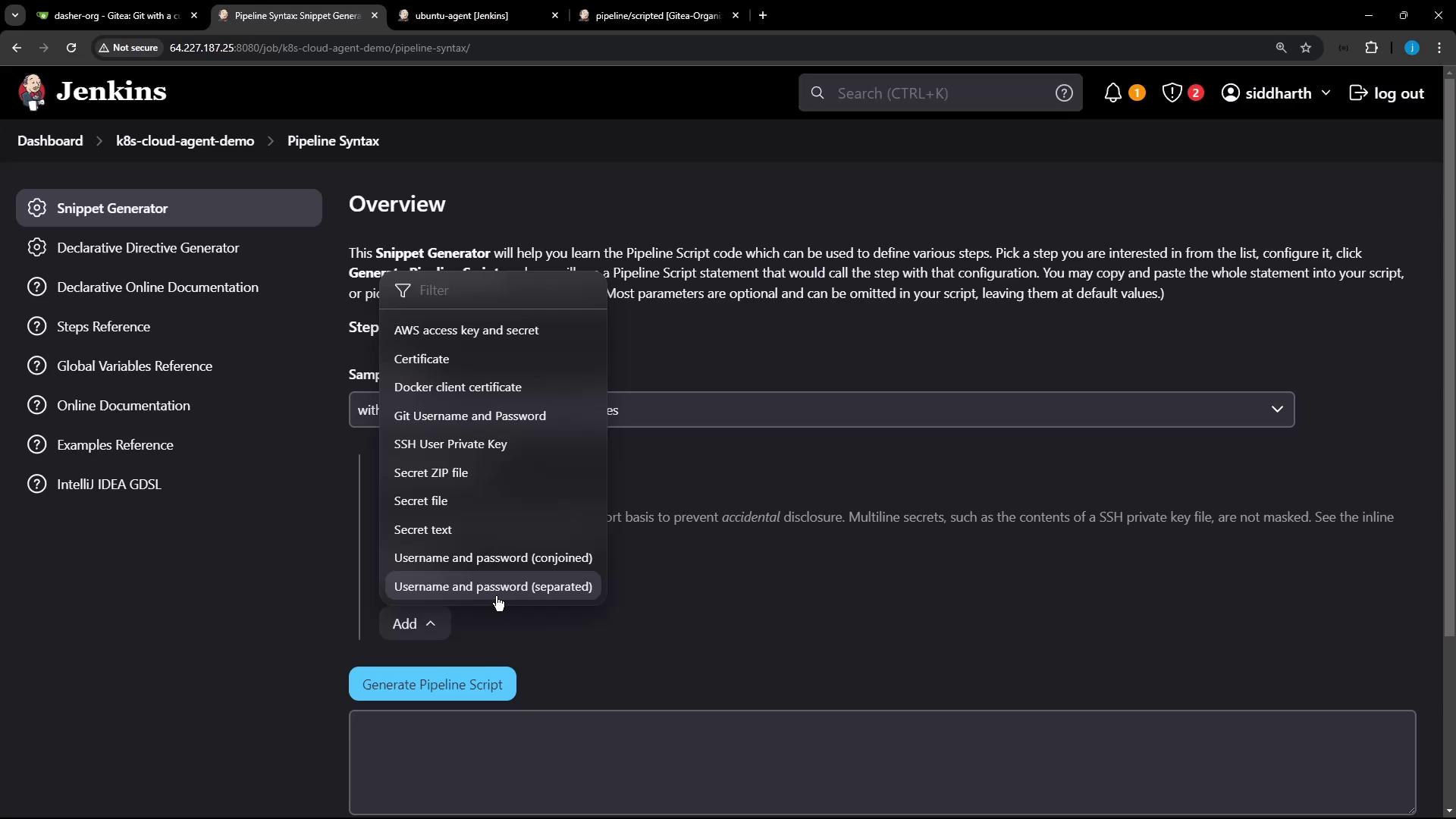Click the Snippet Generator gear icon
This screenshot has height=819, width=1456.
click(36, 208)
